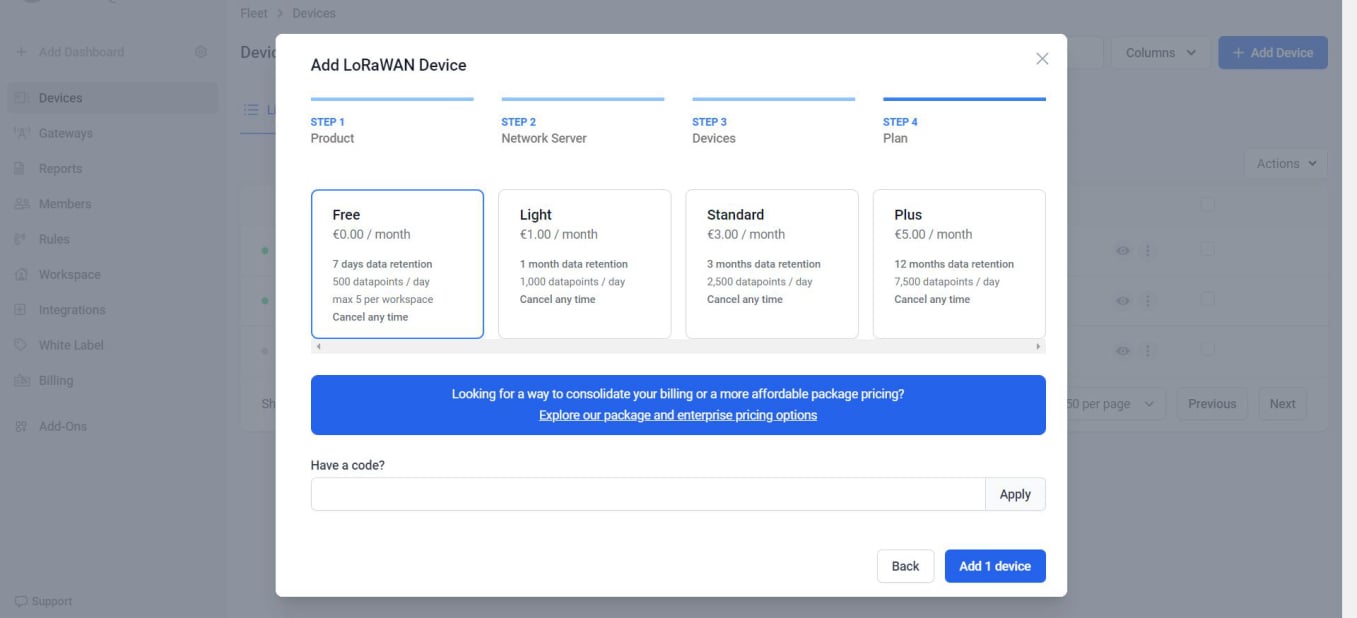The image size is (1357, 618).
Task: Open Add-Ons in the sidebar
Action: coord(62,426)
